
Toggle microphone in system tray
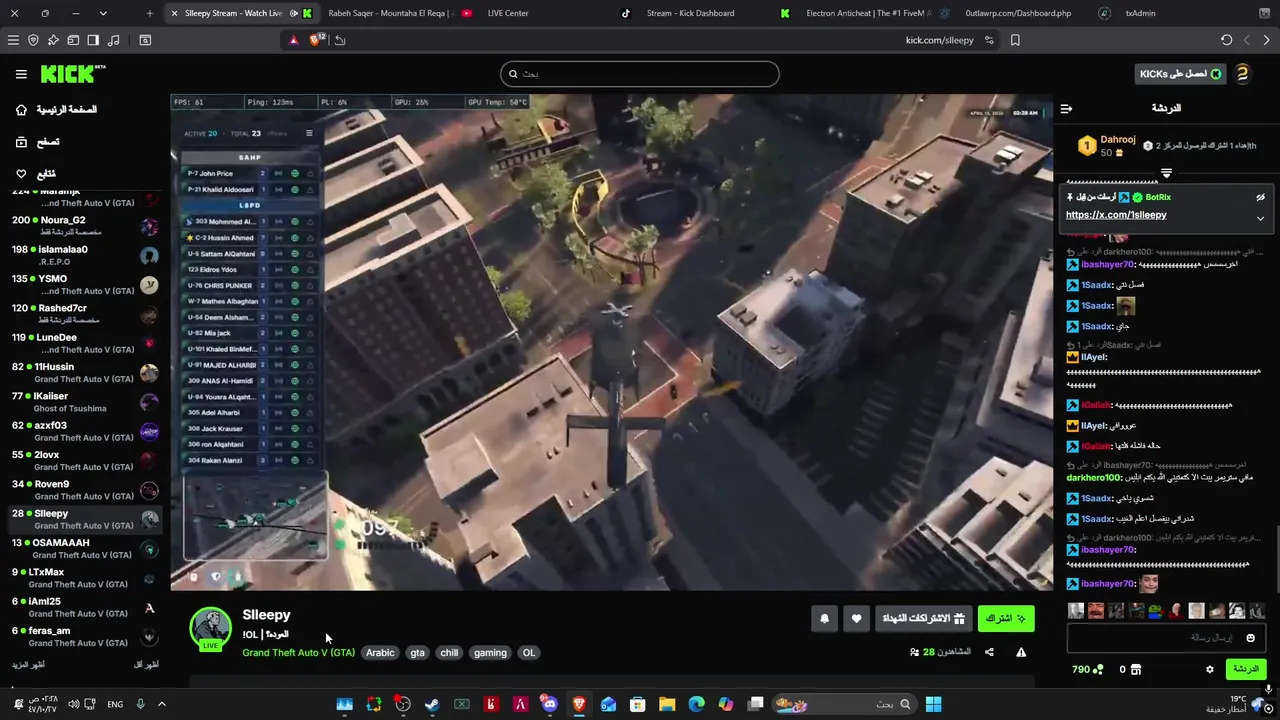(140, 704)
